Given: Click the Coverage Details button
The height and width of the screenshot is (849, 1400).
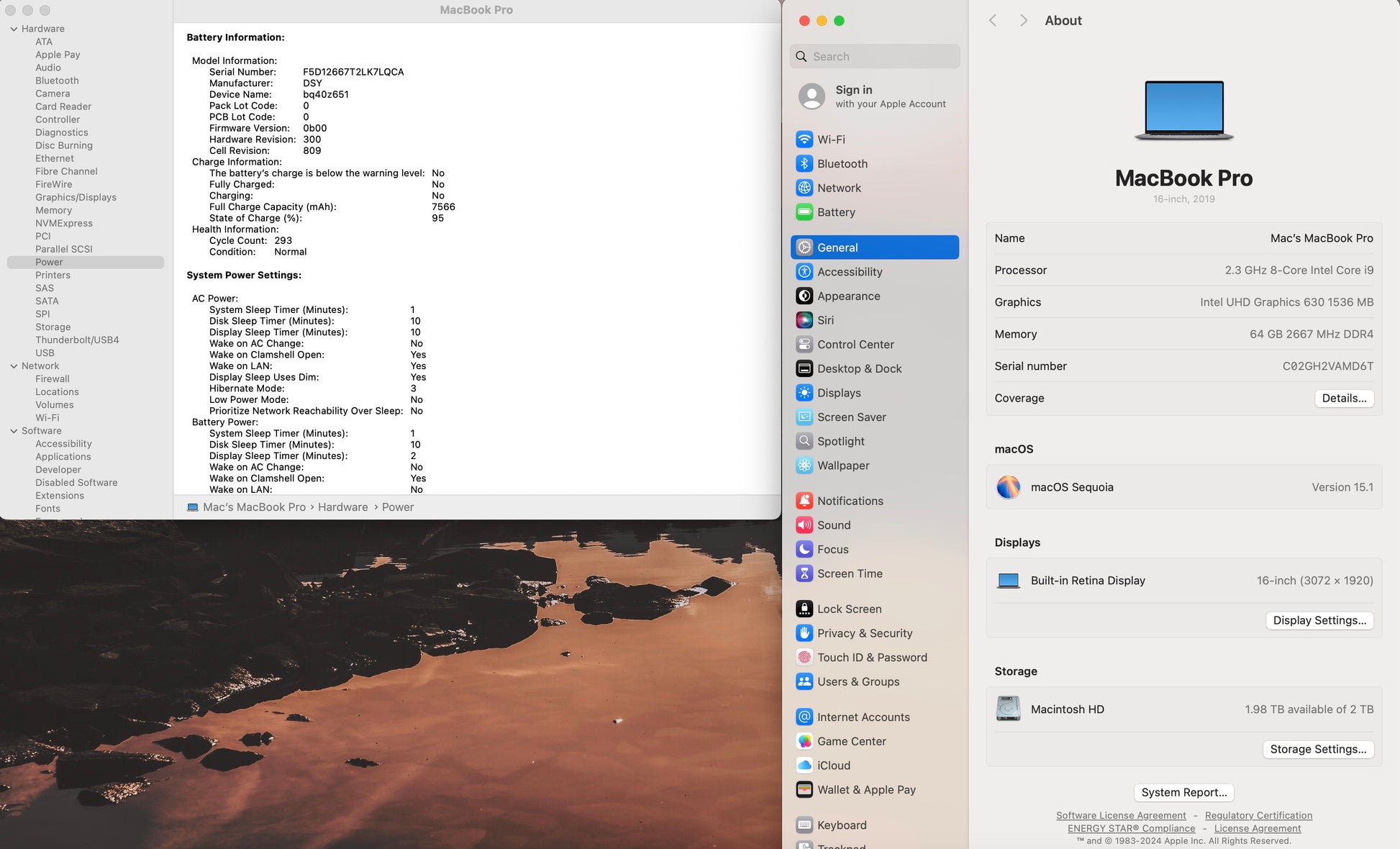Looking at the screenshot, I should [x=1343, y=398].
